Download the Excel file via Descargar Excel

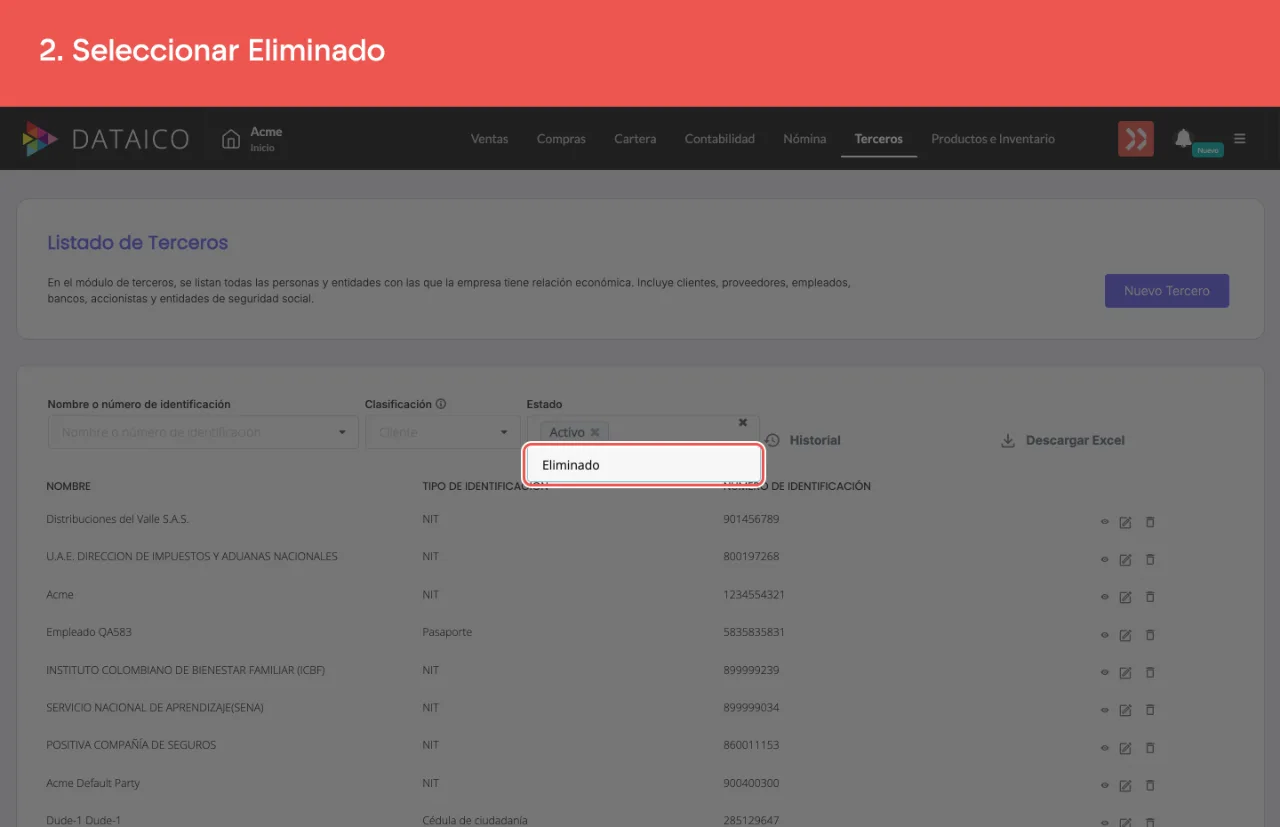pyautogui.click(x=1063, y=440)
